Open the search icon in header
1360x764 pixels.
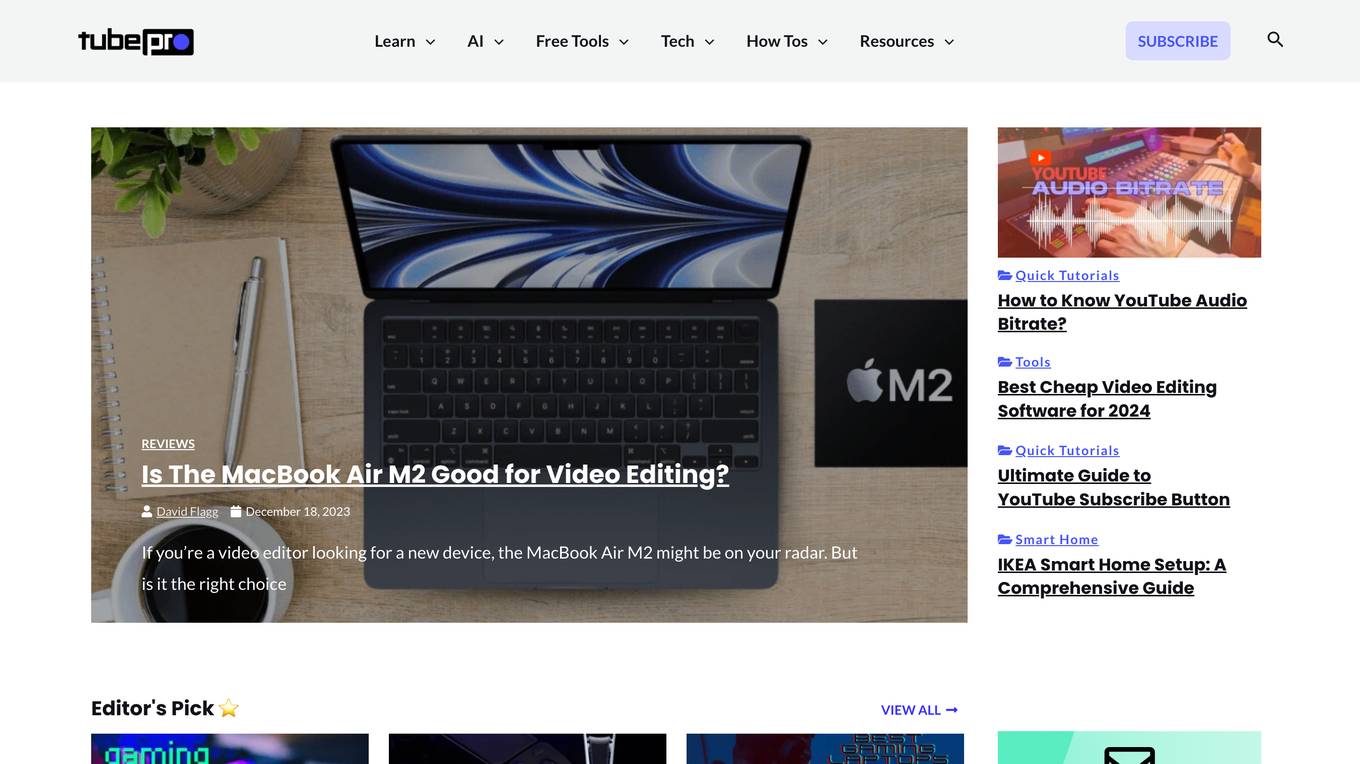(1275, 40)
